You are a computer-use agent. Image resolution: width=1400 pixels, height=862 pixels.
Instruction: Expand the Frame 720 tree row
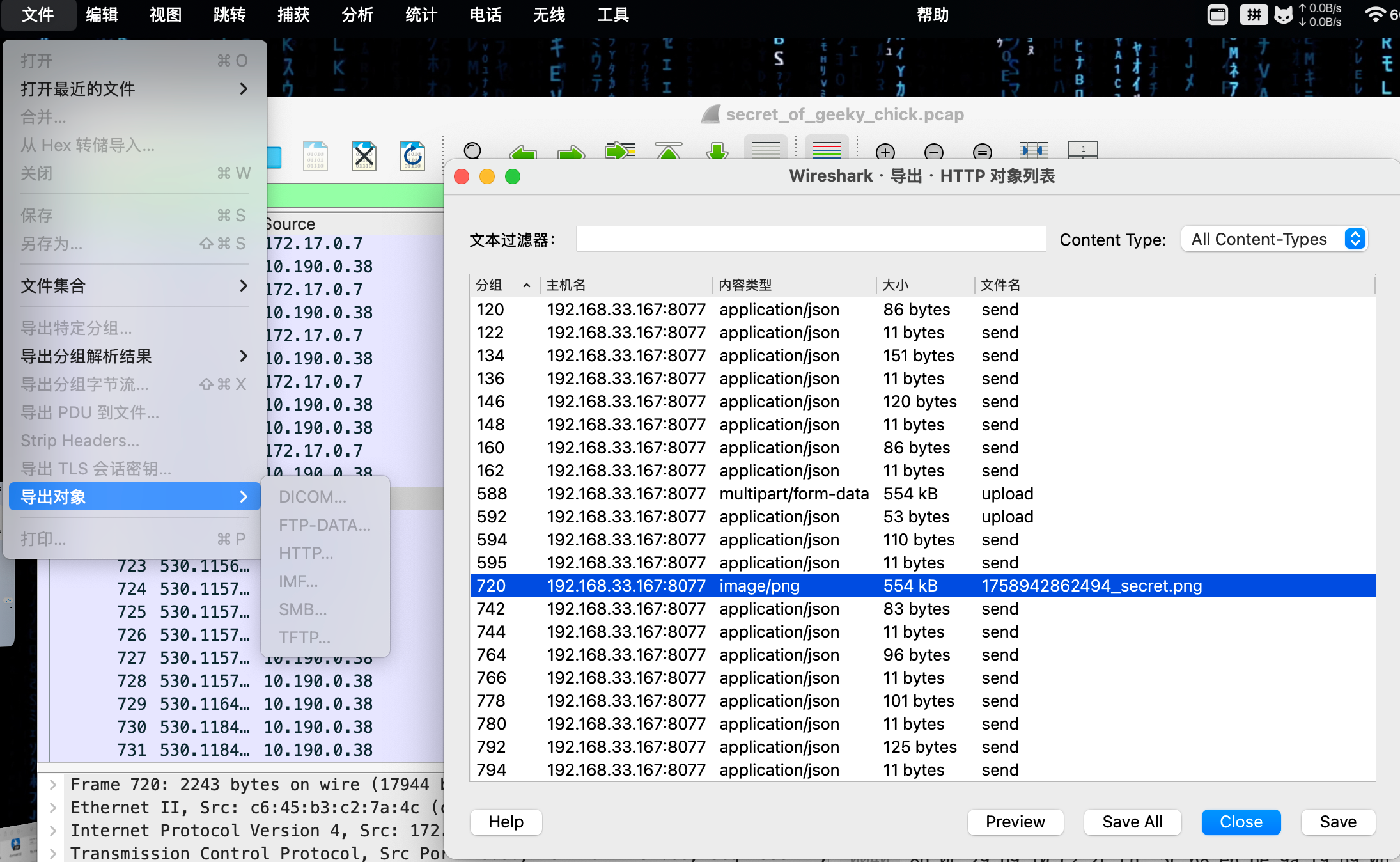pos(54,784)
